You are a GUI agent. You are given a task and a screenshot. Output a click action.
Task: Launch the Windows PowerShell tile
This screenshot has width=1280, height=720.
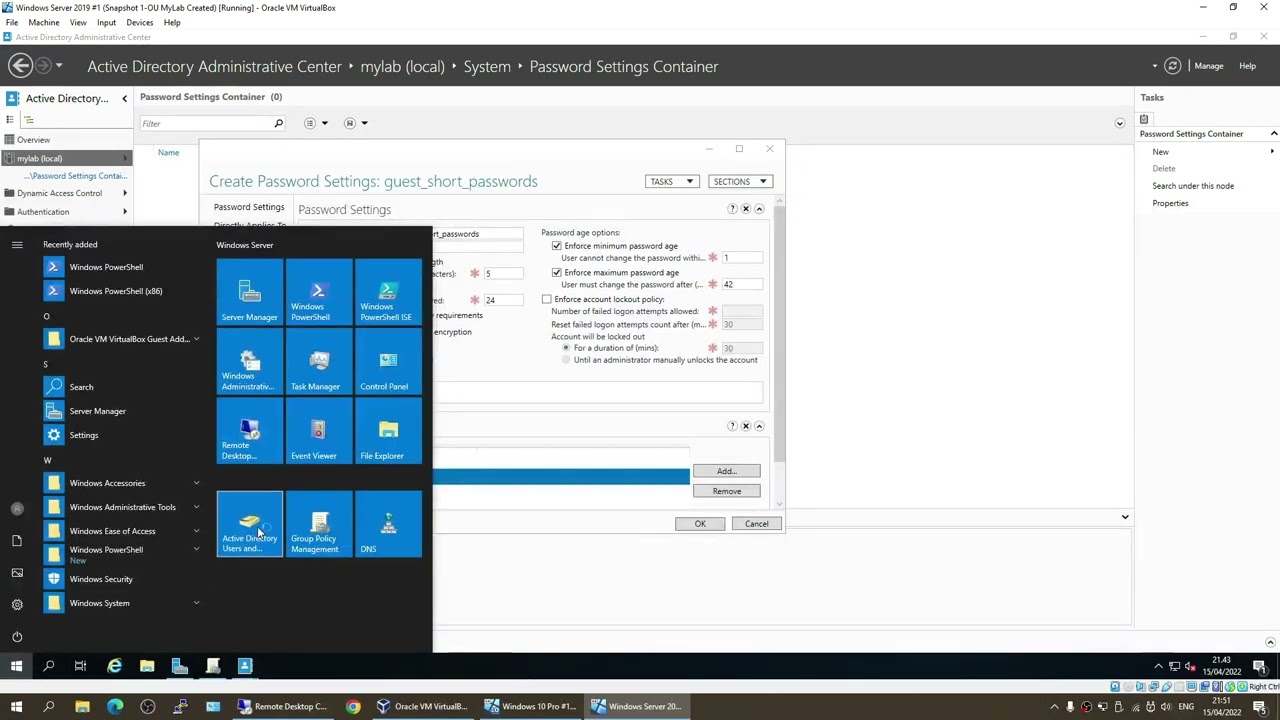318,292
